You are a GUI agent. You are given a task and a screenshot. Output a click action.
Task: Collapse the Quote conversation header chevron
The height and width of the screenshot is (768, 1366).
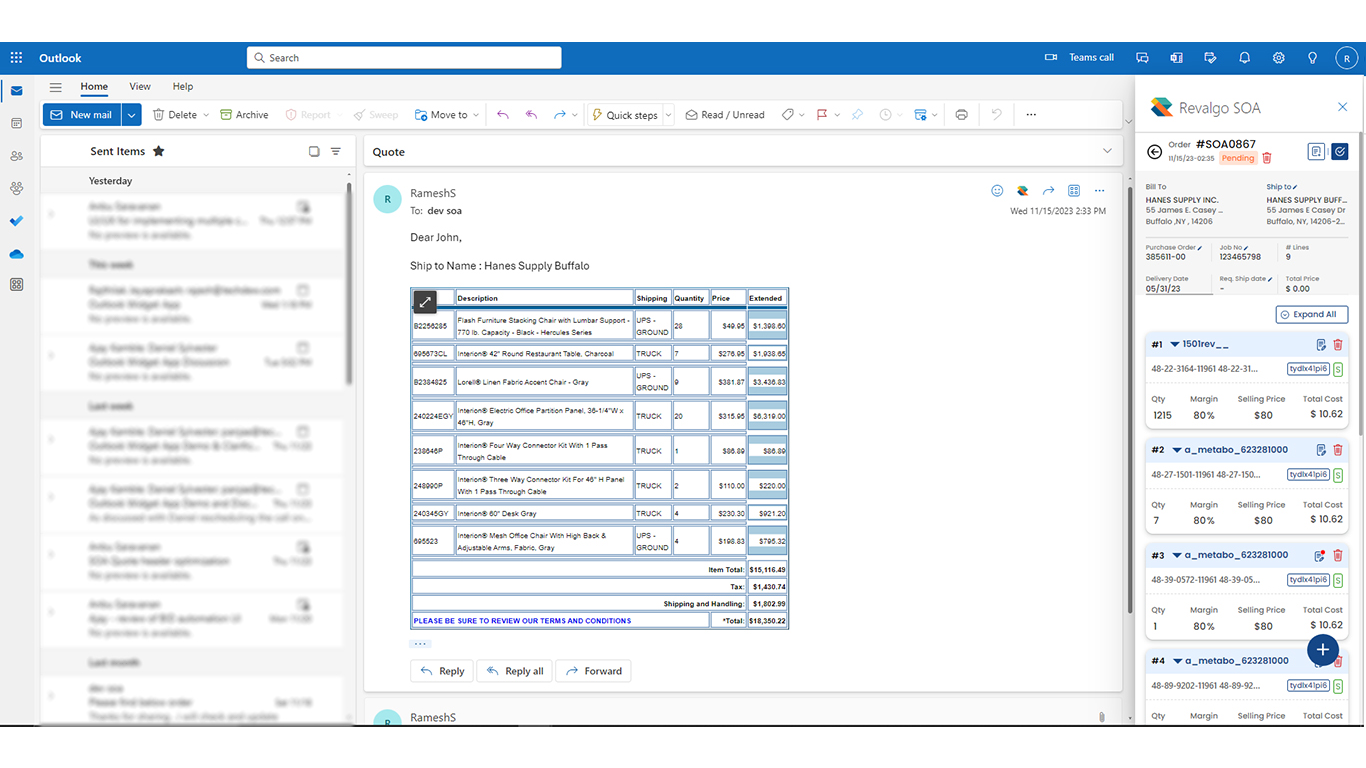1107,151
